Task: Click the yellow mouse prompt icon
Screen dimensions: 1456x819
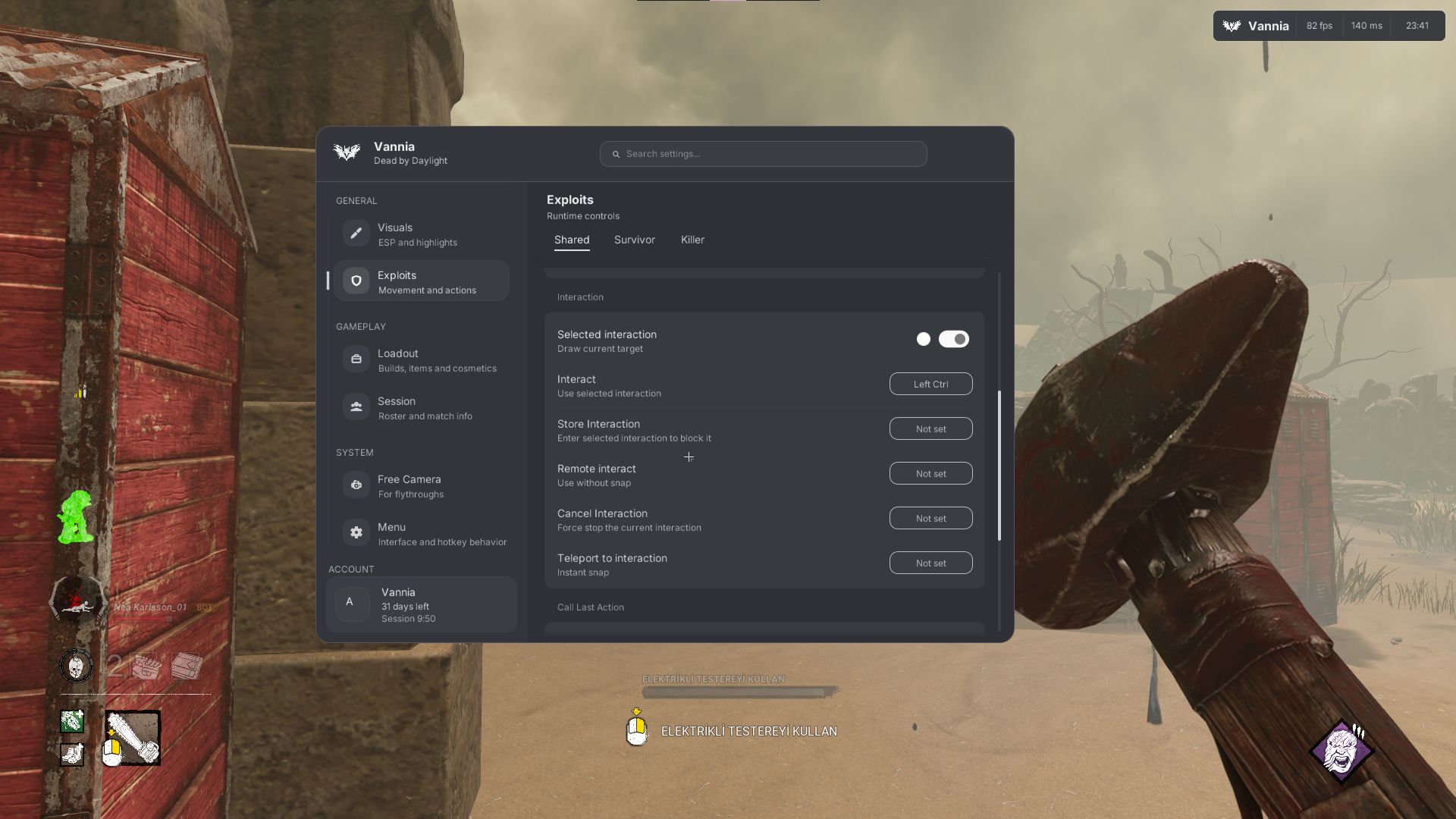Action: pos(637,728)
